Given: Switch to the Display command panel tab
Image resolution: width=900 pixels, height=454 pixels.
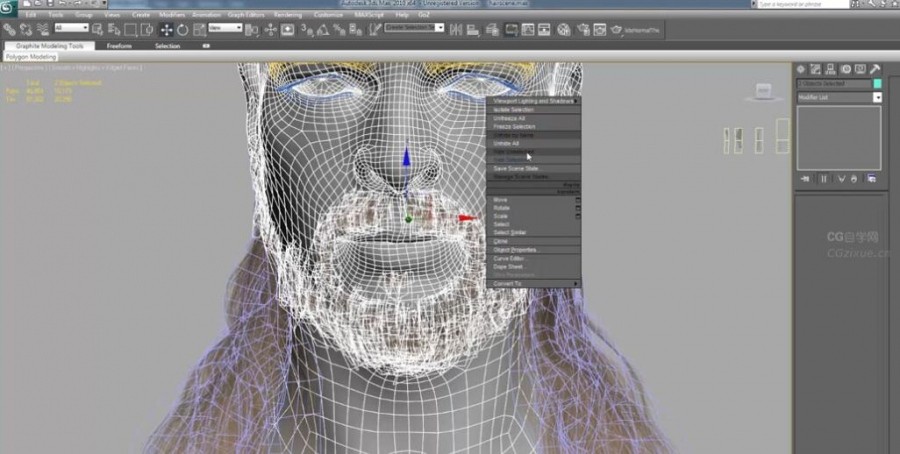Looking at the screenshot, I should [860, 69].
